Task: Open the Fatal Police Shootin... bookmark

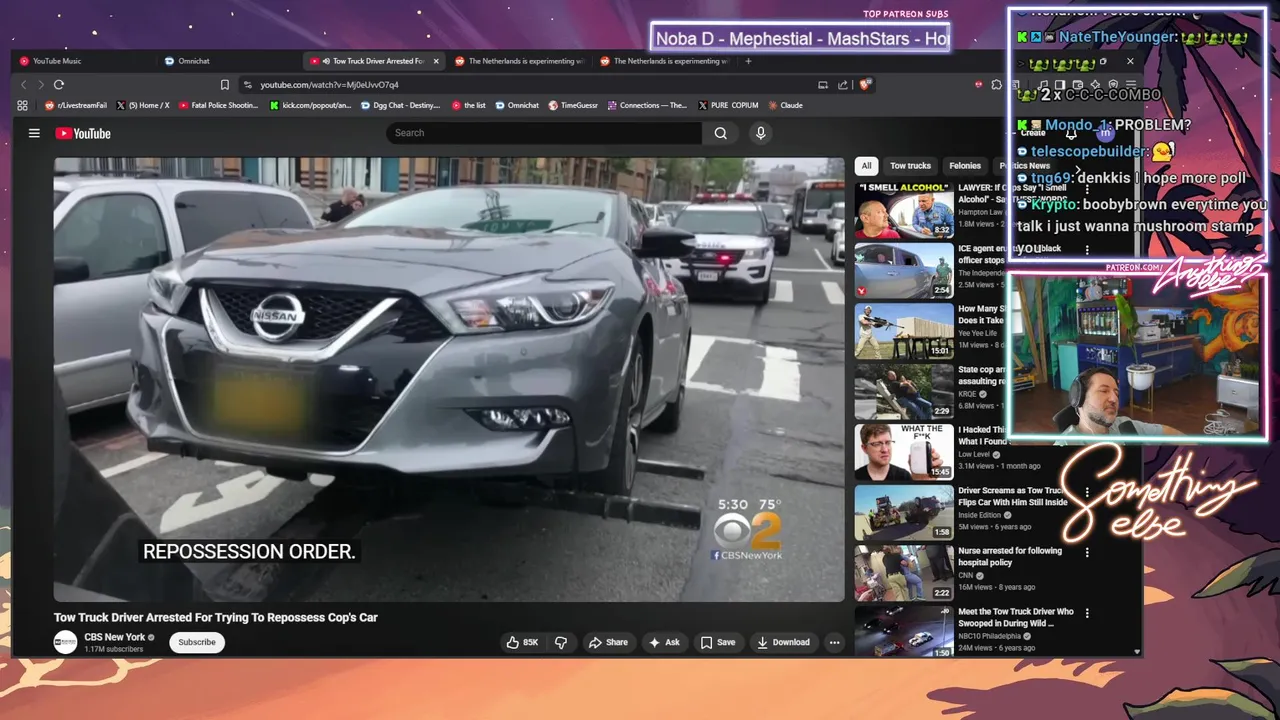Action: (218, 105)
